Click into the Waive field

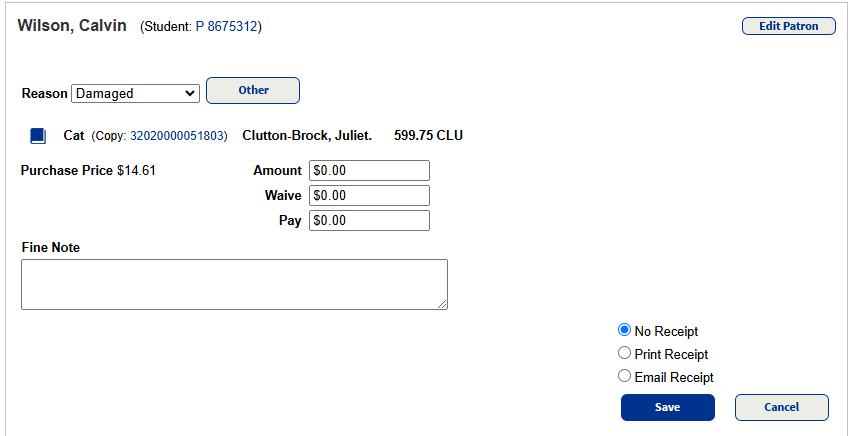point(369,195)
